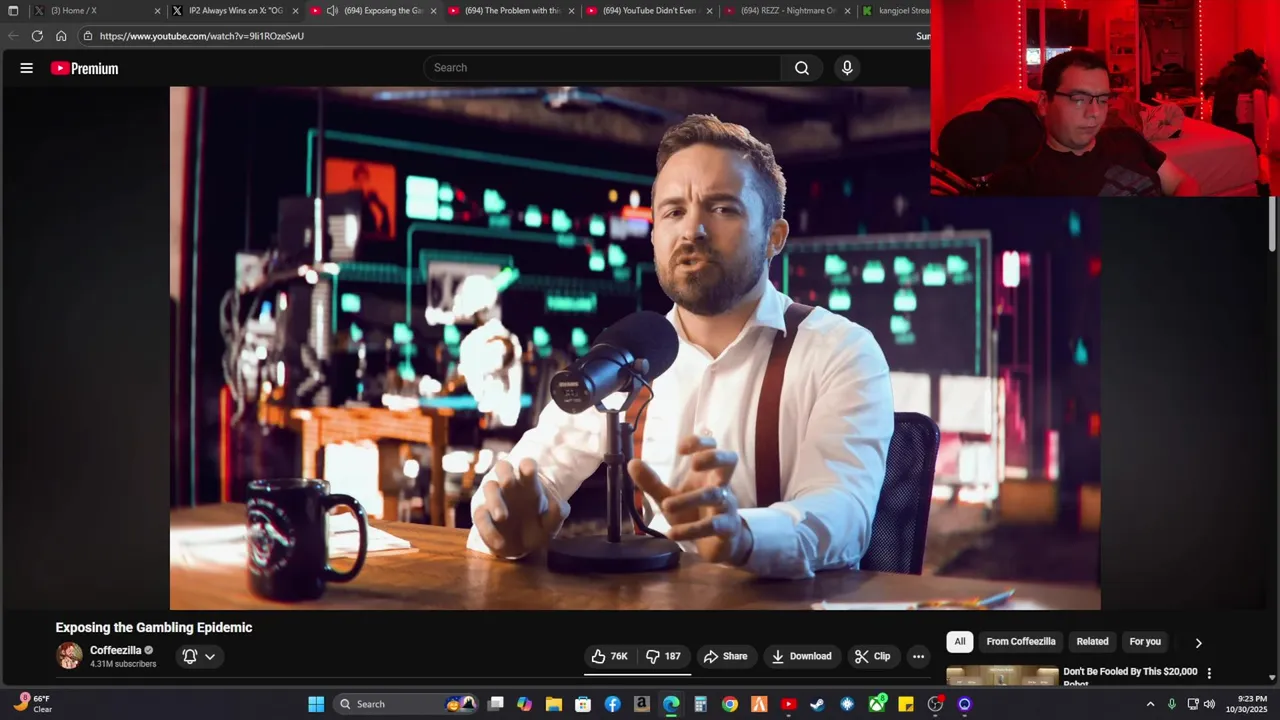1280x720 pixels.
Task: Open Microsoft Edge from taskbar
Action: (671, 704)
